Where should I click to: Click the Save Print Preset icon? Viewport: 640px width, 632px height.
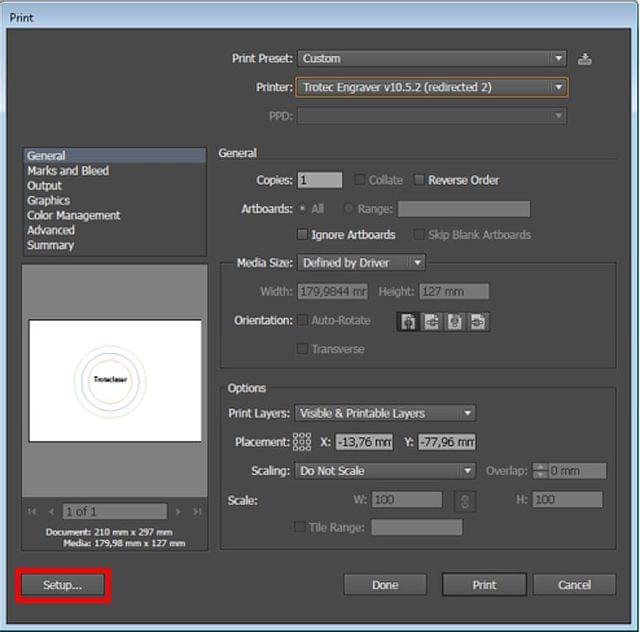coord(585,59)
